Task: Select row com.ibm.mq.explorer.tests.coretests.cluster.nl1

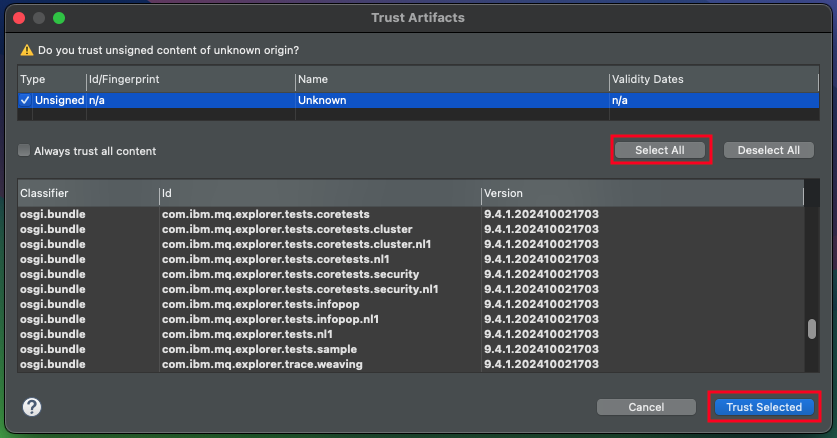Action: [x=411, y=244]
